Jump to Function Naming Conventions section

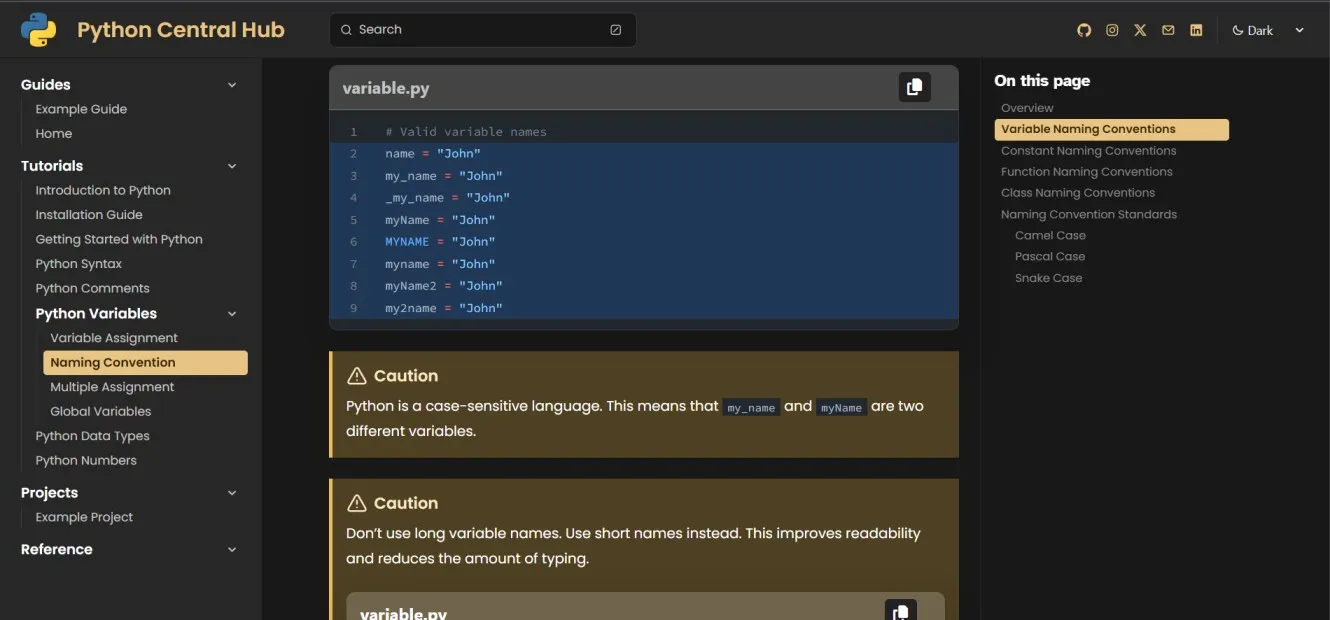pos(1086,172)
